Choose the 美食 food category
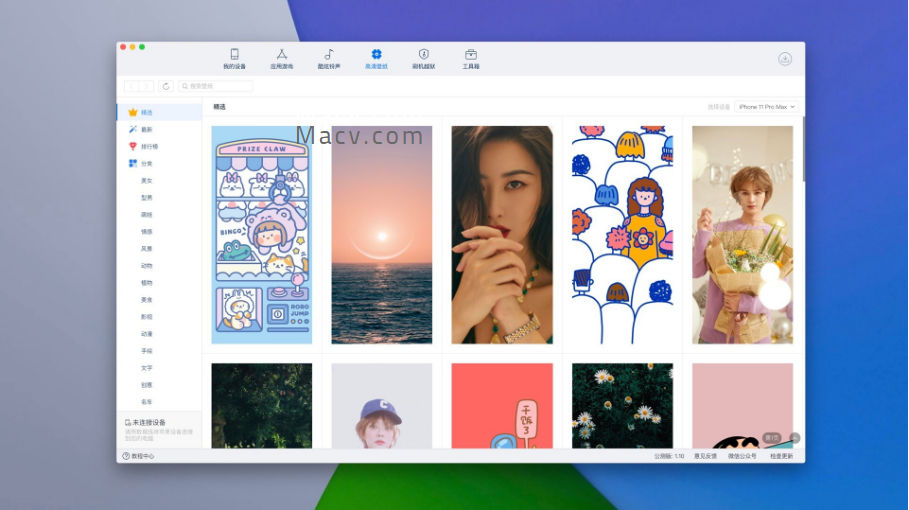The width and height of the screenshot is (909, 510). click(x=147, y=300)
